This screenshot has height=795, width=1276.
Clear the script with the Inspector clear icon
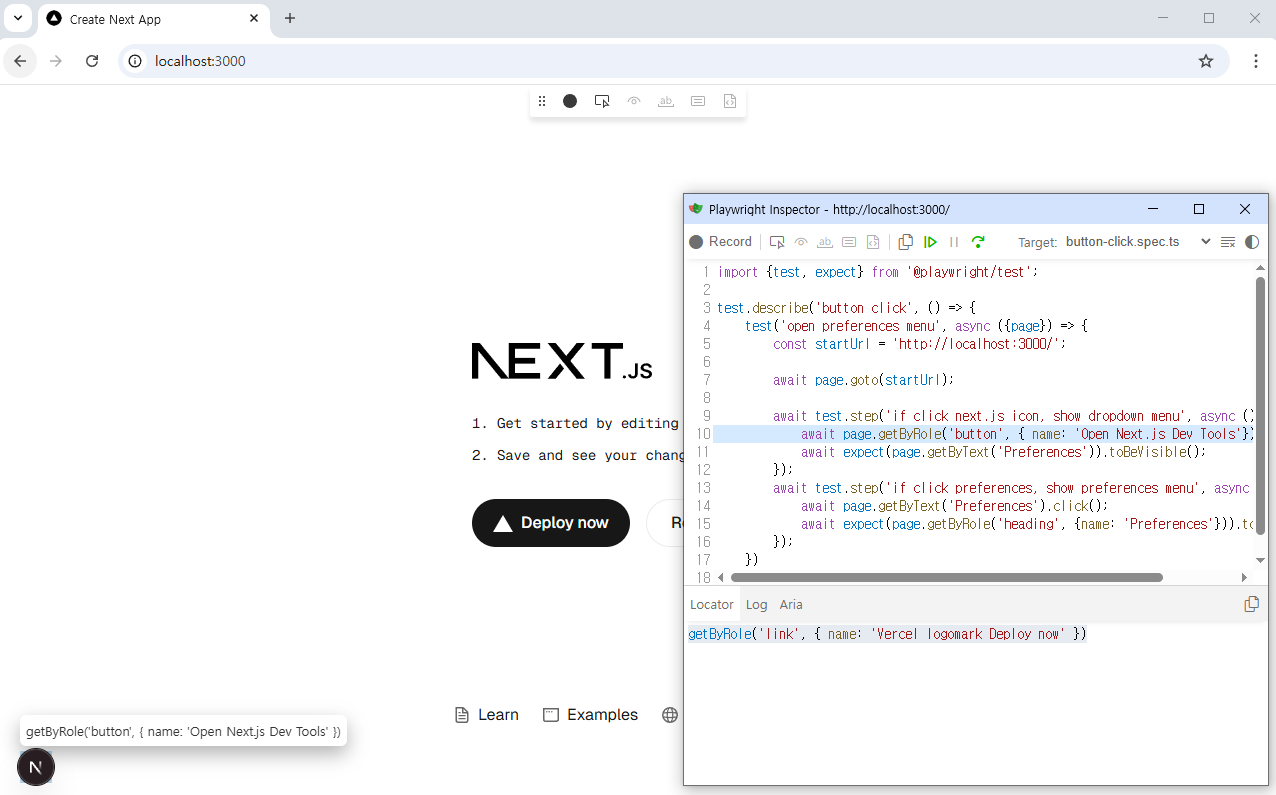pyautogui.click(x=1228, y=242)
